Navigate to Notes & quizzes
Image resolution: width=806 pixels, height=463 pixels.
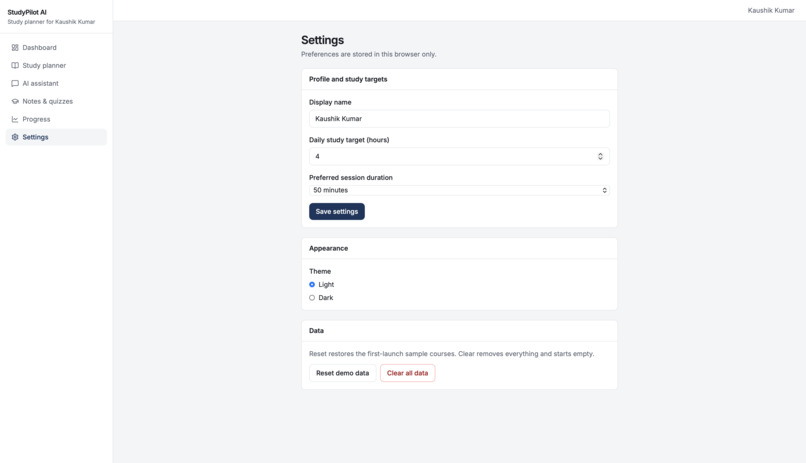tap(56, 101)
